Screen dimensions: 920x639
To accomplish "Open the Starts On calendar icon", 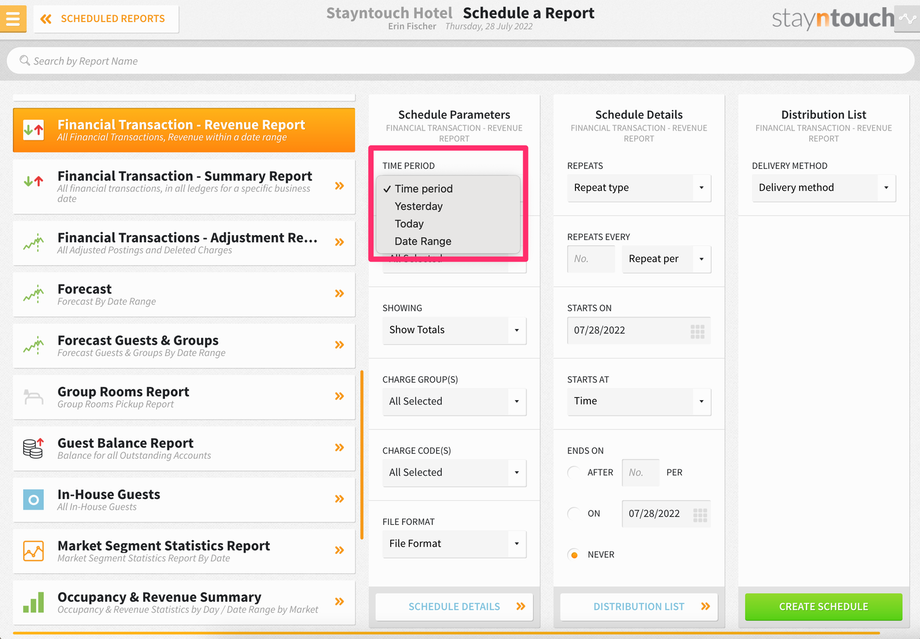I will (697, 332).
